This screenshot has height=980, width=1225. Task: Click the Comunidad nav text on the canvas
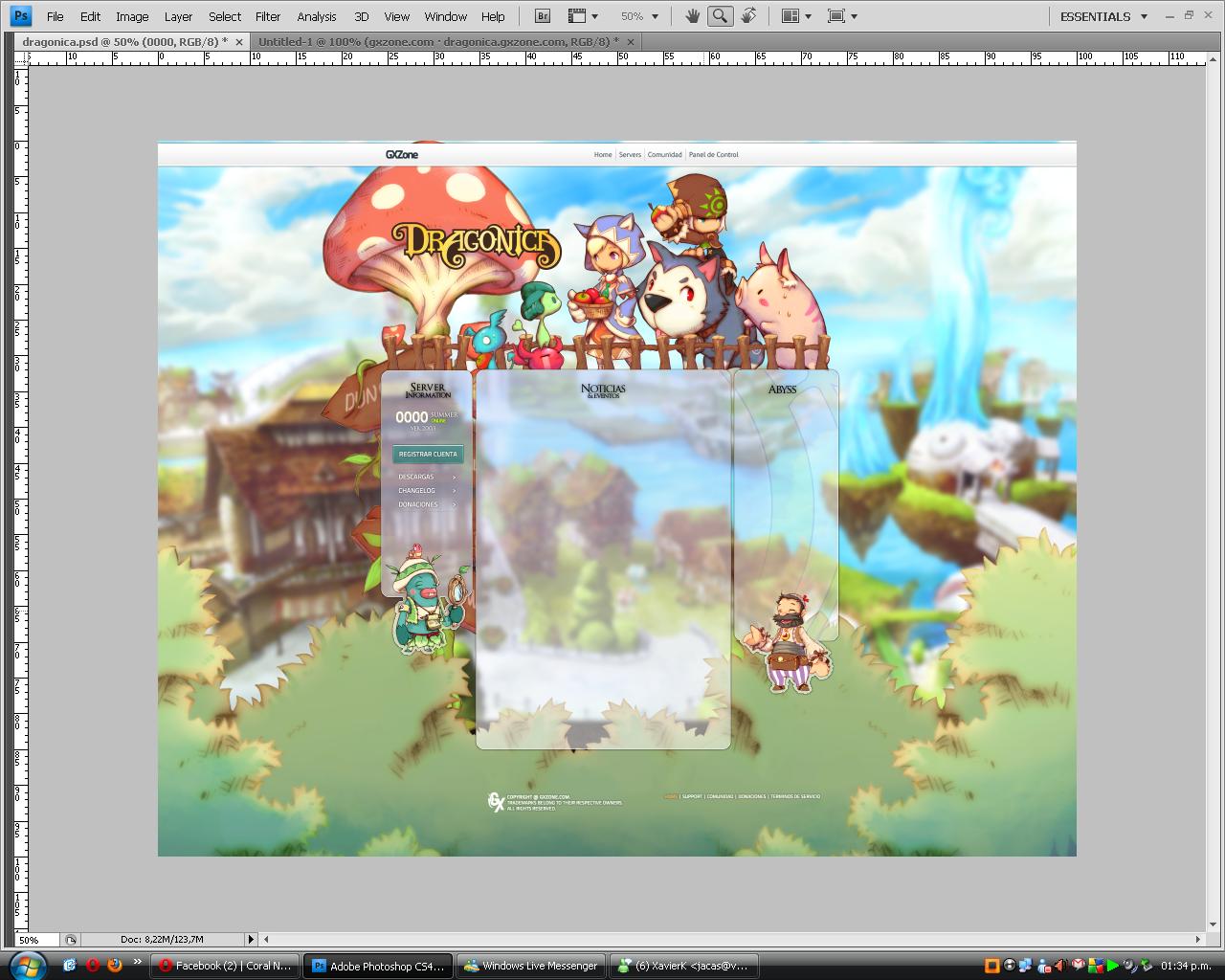tap(664, 154)
